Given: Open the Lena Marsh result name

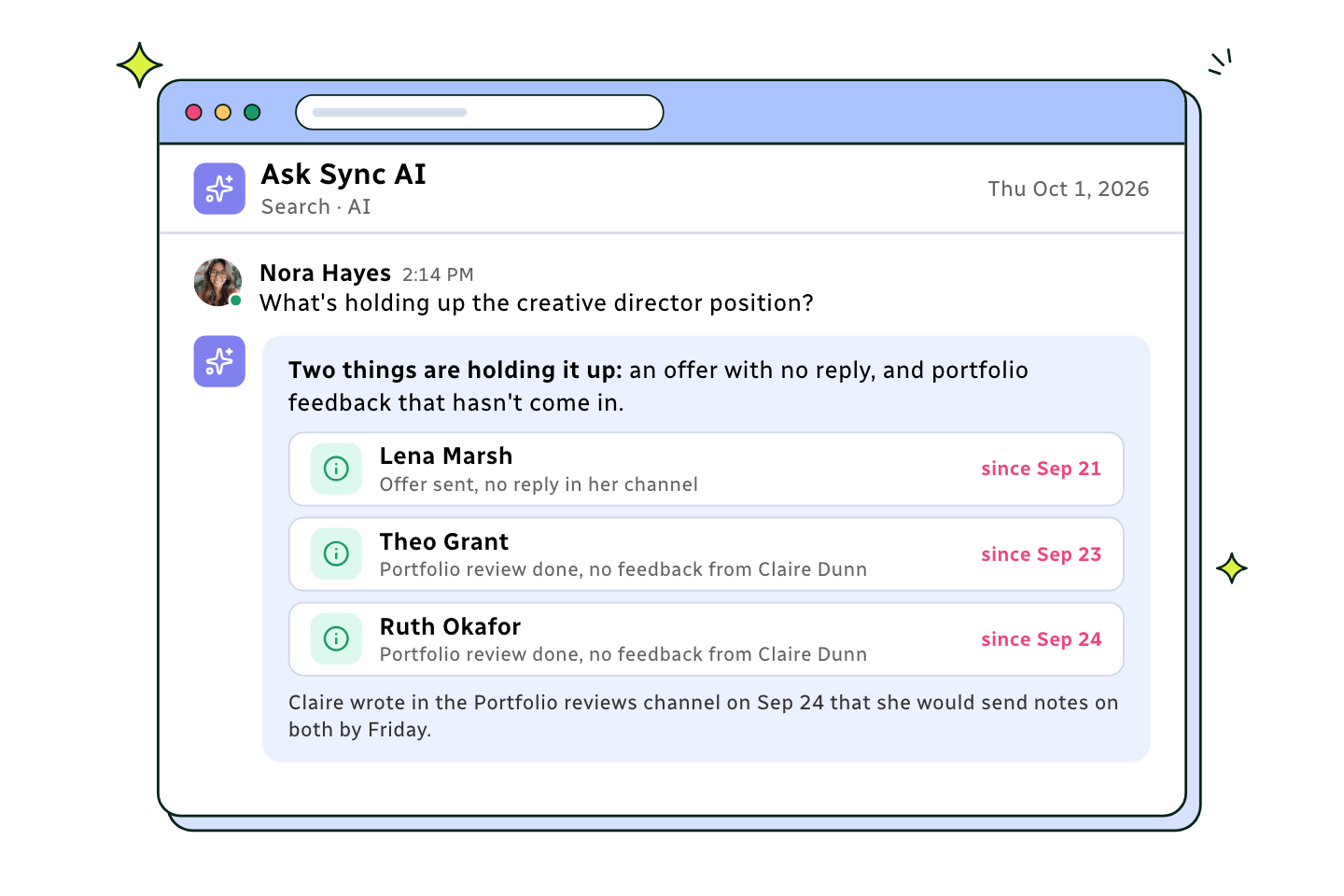Looking at the screenshot, I should (446, 455).
